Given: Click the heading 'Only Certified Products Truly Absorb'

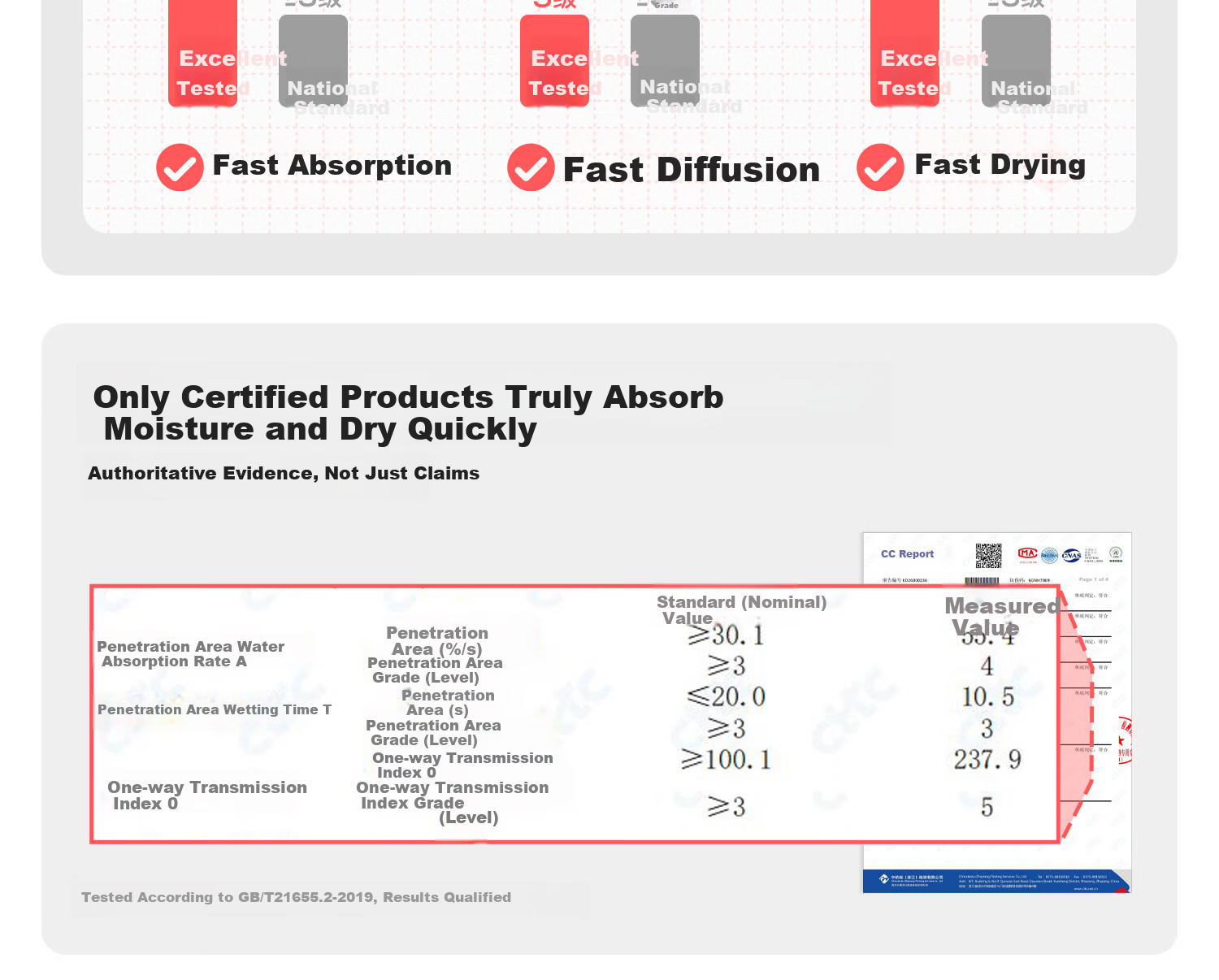Looking at the screenshot, I should pyautogui.click(x=408, y=397).
